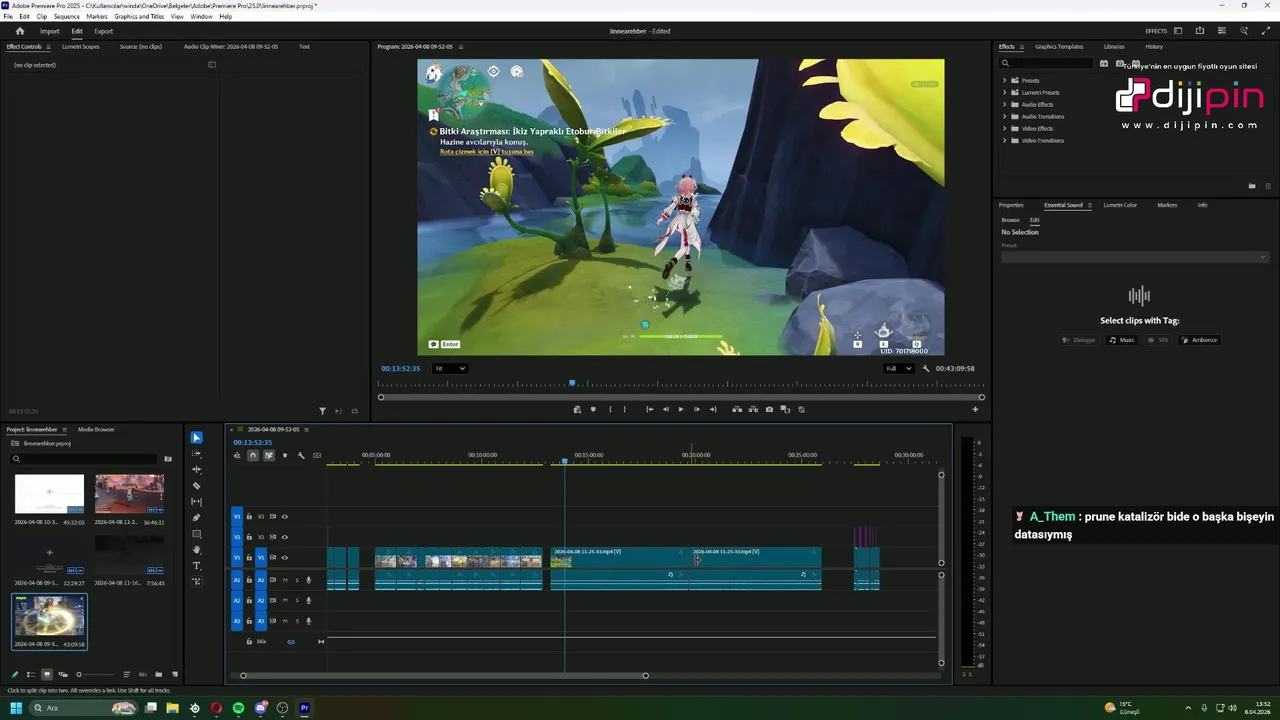This screenshot has height=720, width=1280.
Task: Select the Rectangle tool
Action: (x=196, y=534)
